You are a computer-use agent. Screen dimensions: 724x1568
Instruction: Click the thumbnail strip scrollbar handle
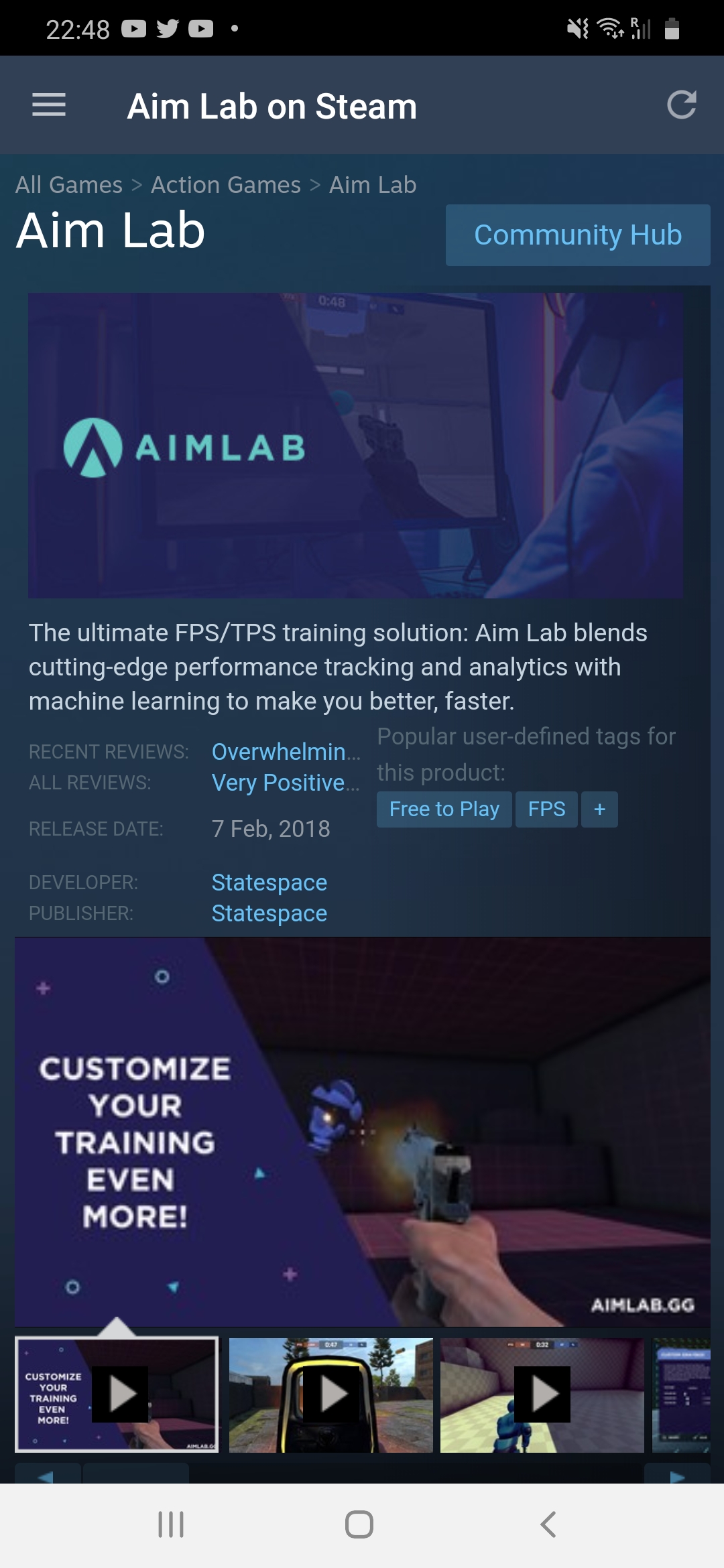click(135, 1474)
